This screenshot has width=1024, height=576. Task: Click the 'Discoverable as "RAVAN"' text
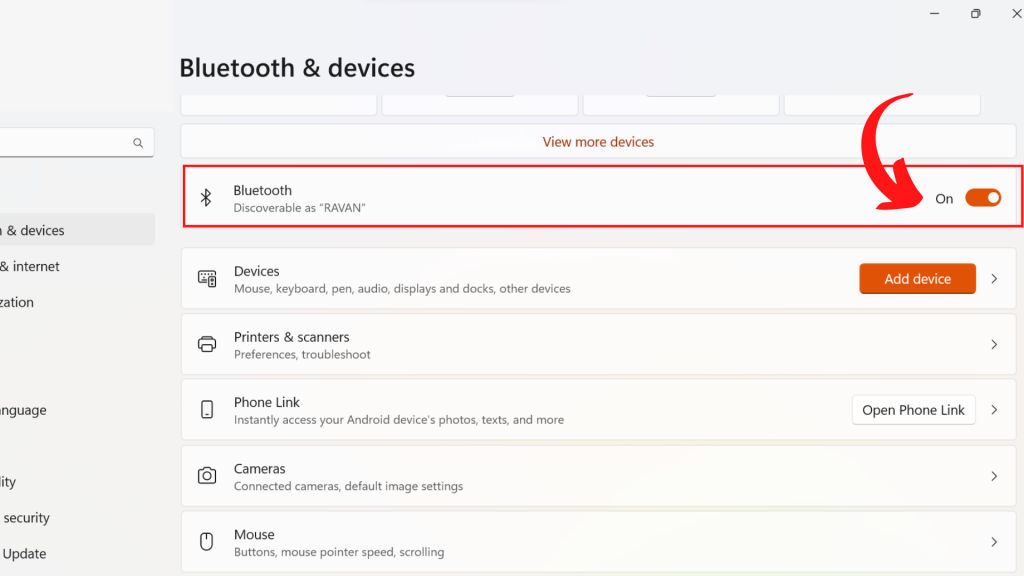[x=299, y=208]
